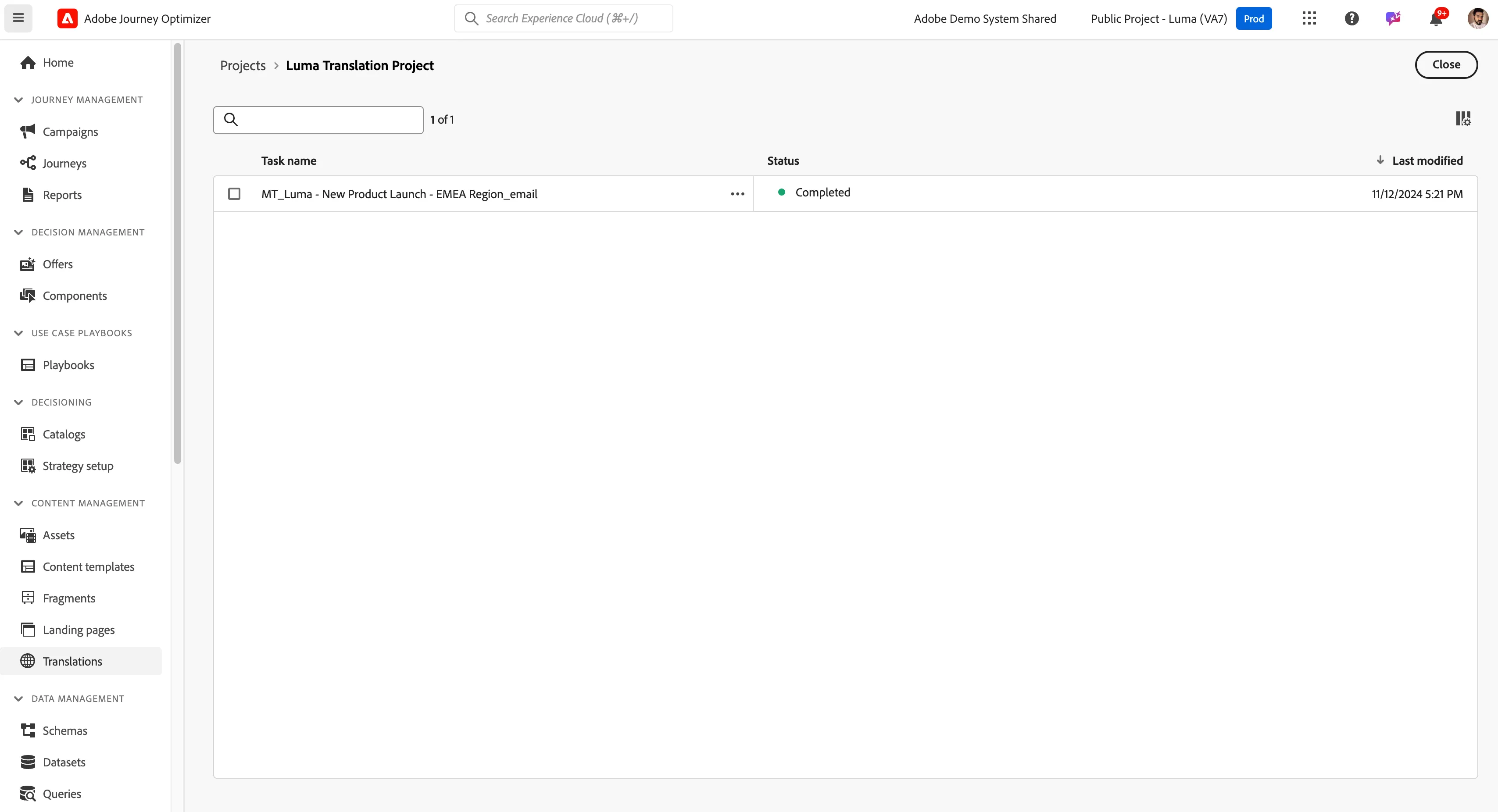Collapse the Content Management section
The image size is (1498, 812).
[x=18, y=503]
